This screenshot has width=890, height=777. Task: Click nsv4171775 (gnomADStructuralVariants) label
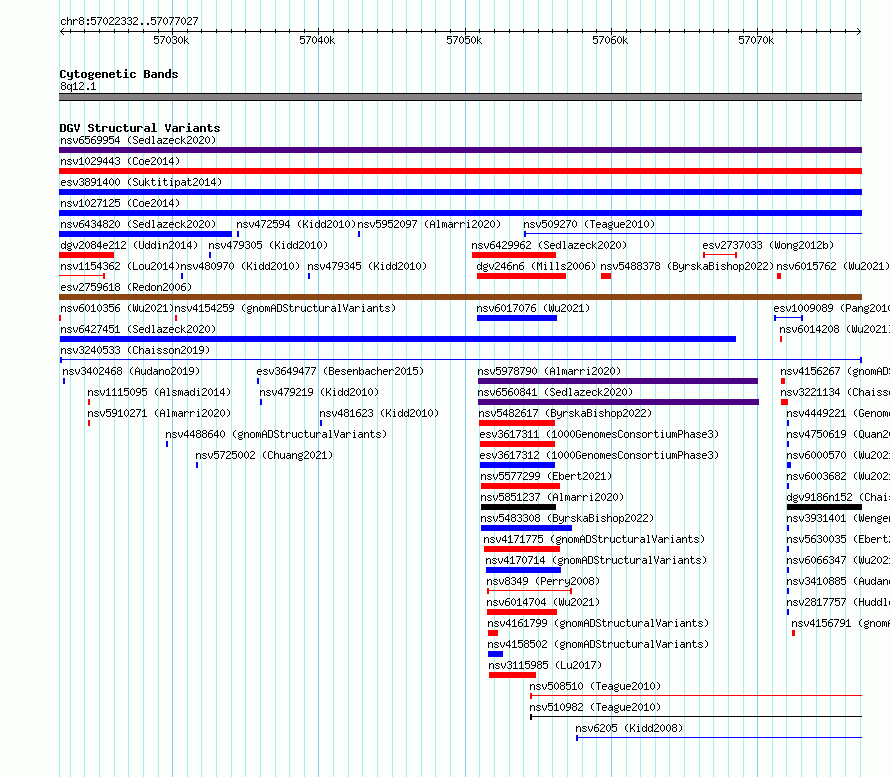[594, 539]
